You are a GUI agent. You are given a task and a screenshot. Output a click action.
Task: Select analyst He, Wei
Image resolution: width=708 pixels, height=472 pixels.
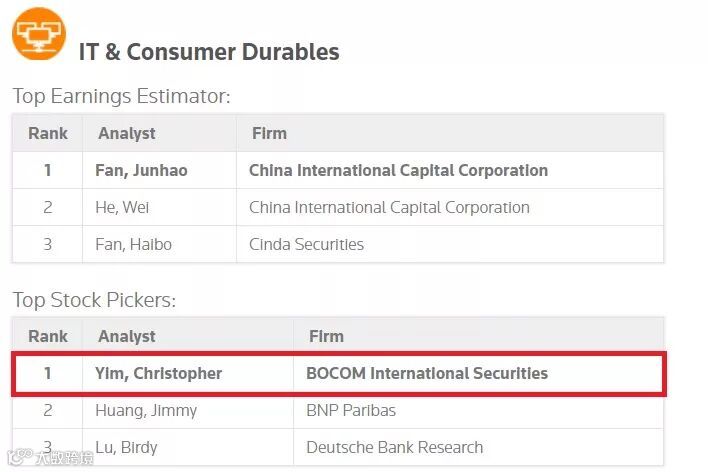[122, 207]
